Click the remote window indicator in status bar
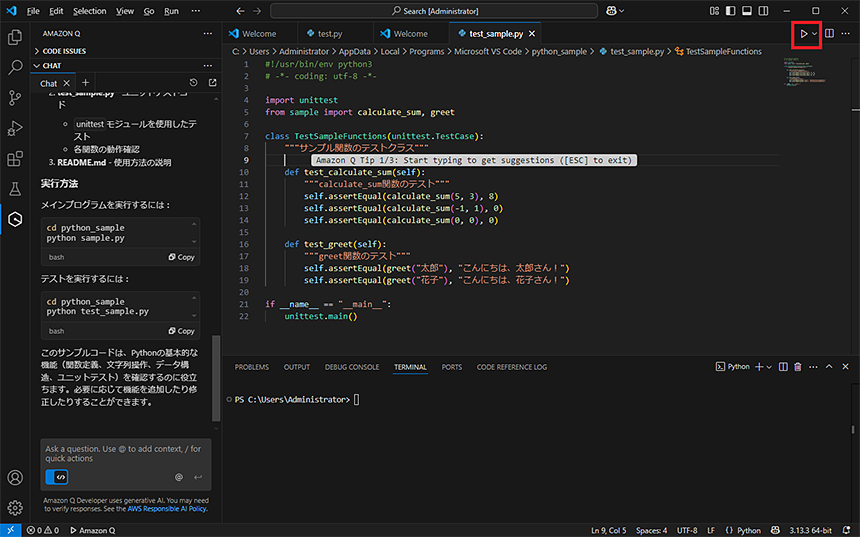The height and width of the screenshot is (537, 860). [x=10, y=530]
